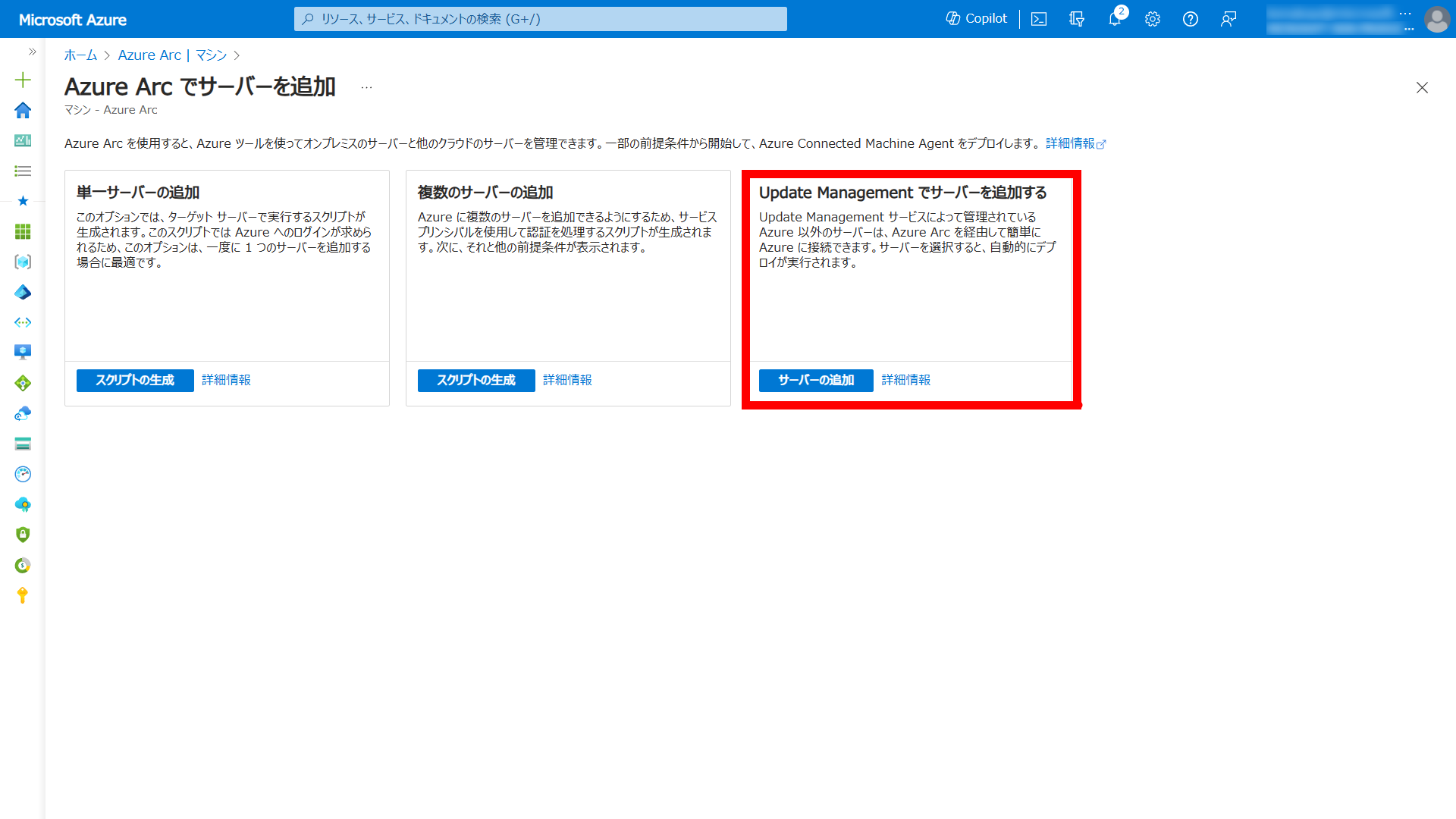Close the Azure Arc add server blade
The width and height of the screenshot is (1456, 819).
coord(1422,88)
